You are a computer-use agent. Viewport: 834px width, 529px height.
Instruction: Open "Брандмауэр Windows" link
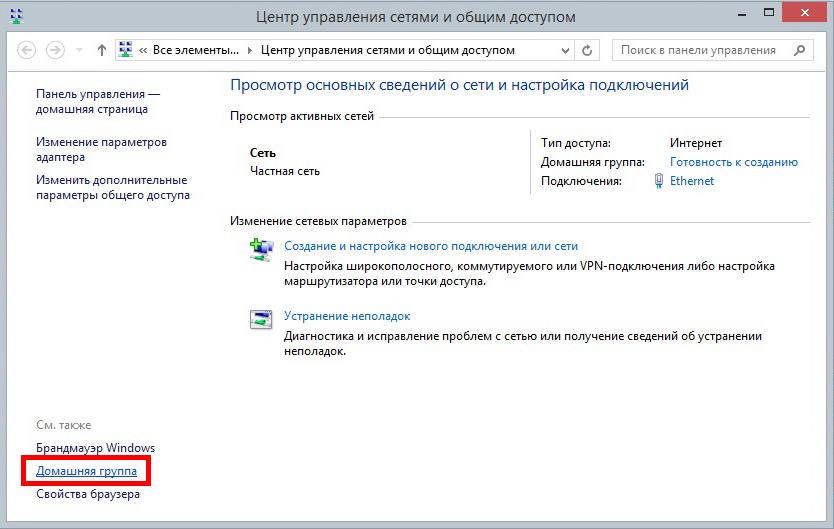[95, 448]
